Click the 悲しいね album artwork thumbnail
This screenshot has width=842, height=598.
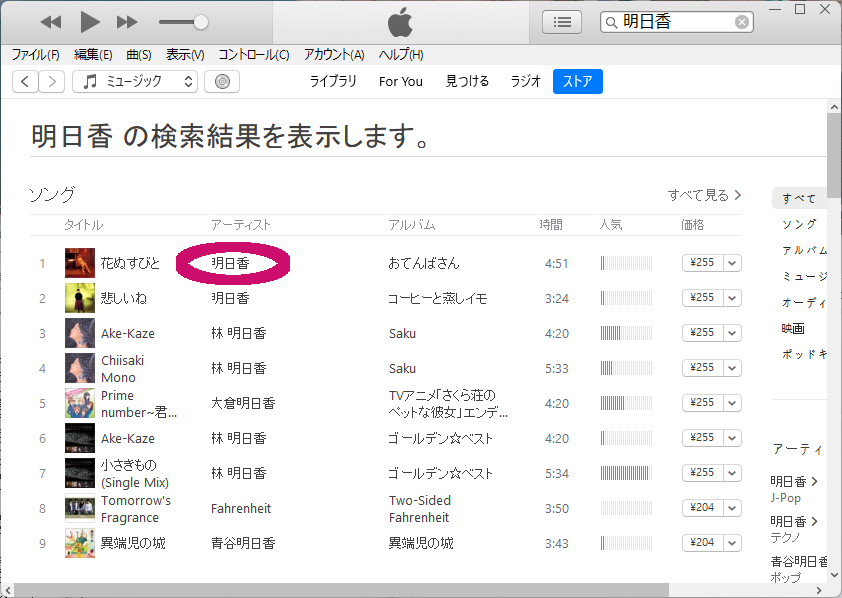pos(80,298)
